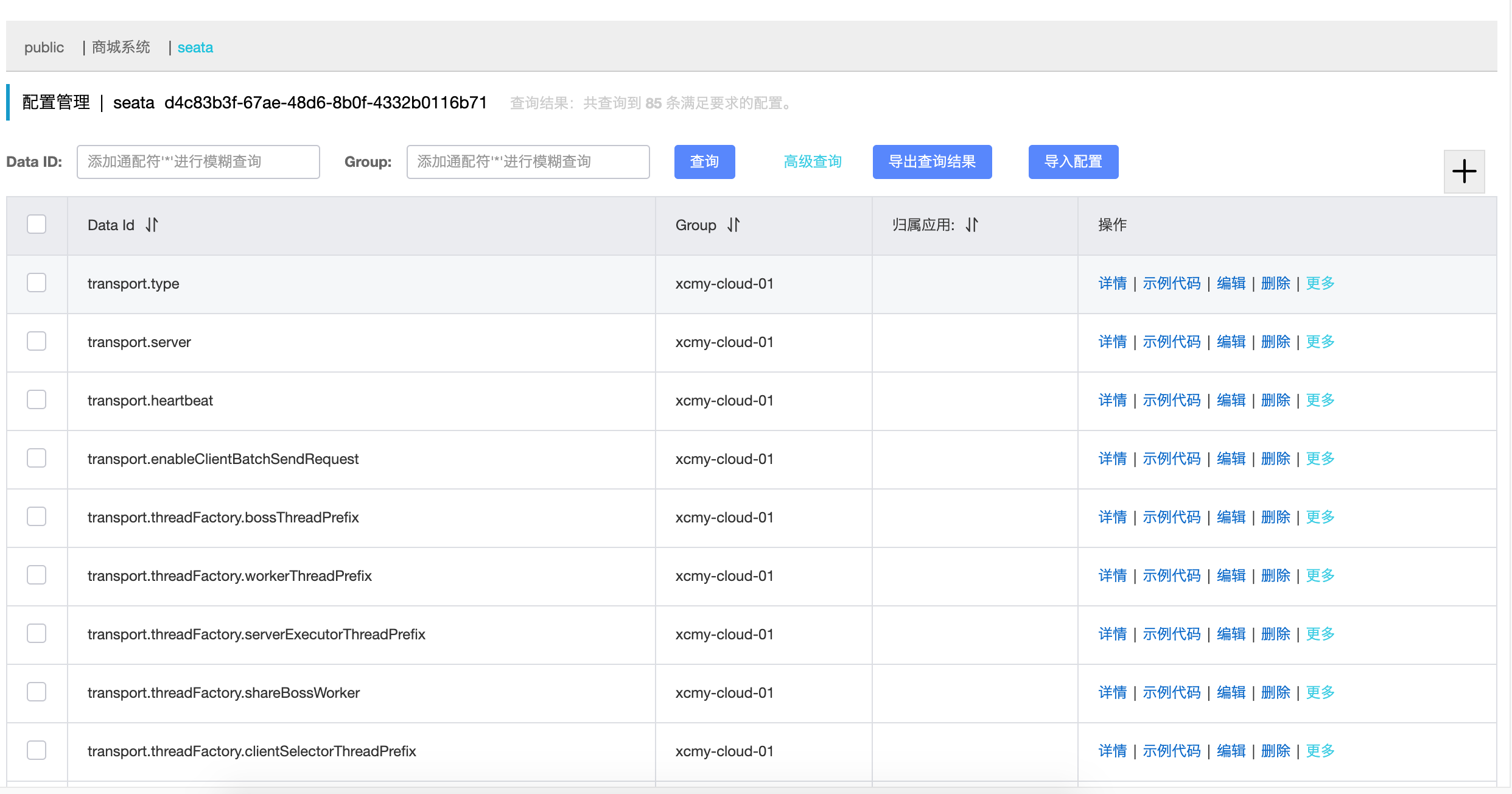Sort by 归属应用 column arrows

pos(971,225)
